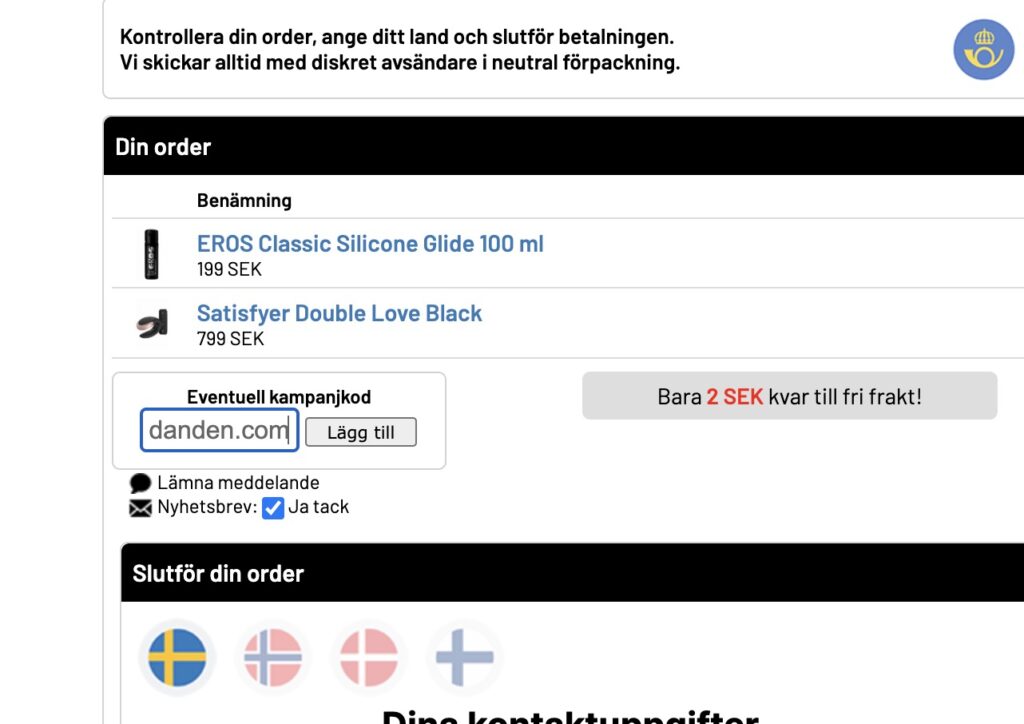Select the Swedish flag country icon
This screenshot has width=1024, height=724.
point(177,657)
